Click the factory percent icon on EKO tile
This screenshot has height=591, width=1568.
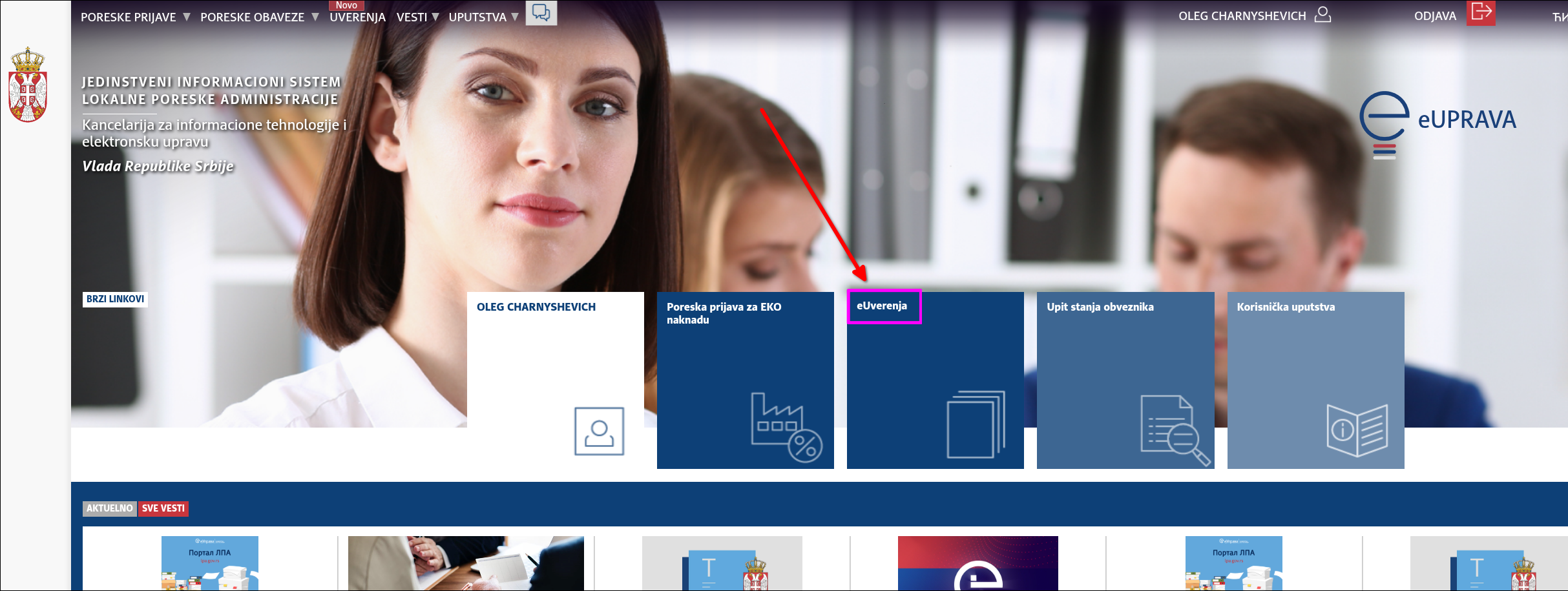[x=786, y=428]
